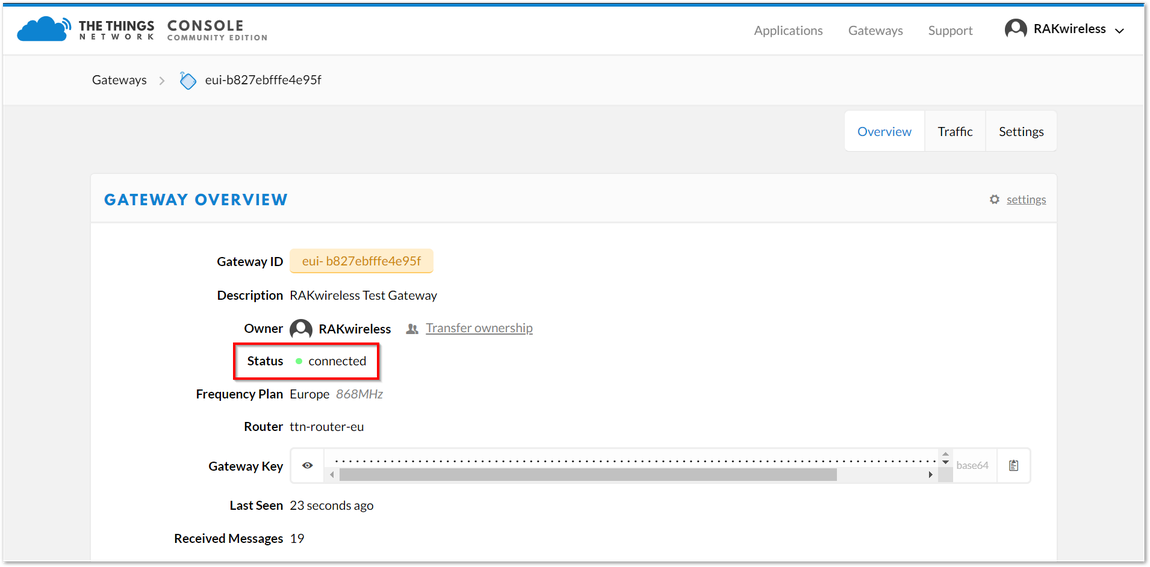This screenshot has height=567, width=1150.
Task: Click the base64 format label
Action: (973, 465)
